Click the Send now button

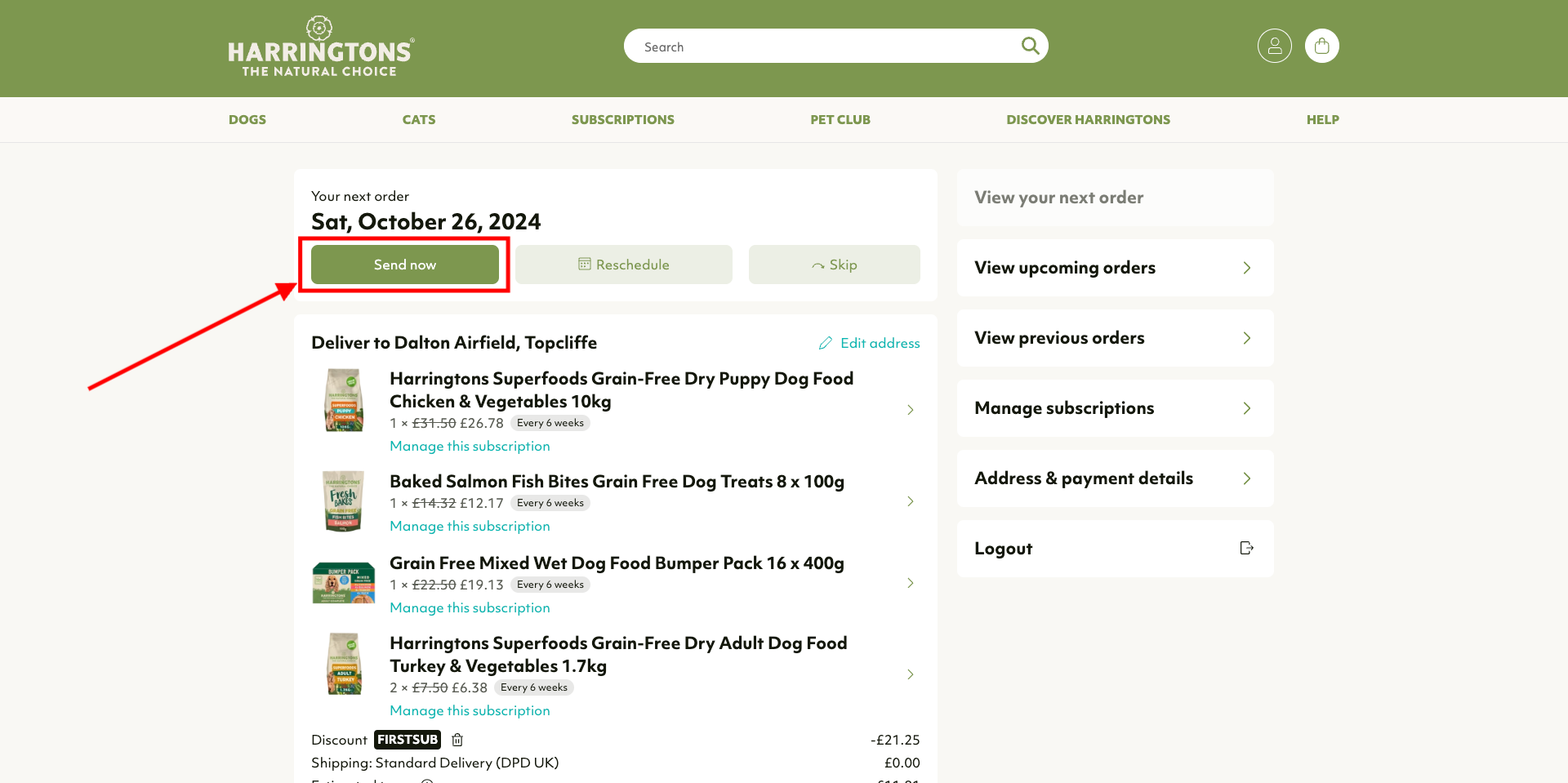pyautogui.click(x=405, y=265)
